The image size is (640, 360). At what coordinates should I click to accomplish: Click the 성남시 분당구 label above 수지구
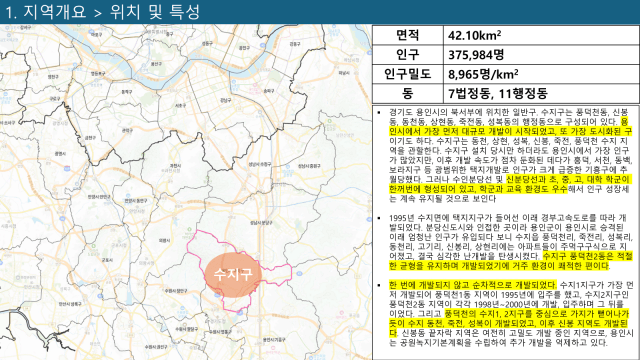coord(261,223)
